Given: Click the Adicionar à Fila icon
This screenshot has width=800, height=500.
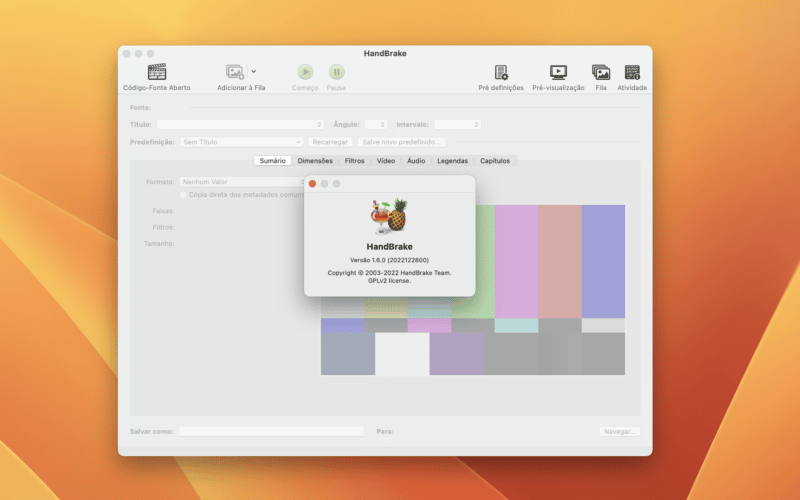Looking at the screenshot, I should click(235, 72).
